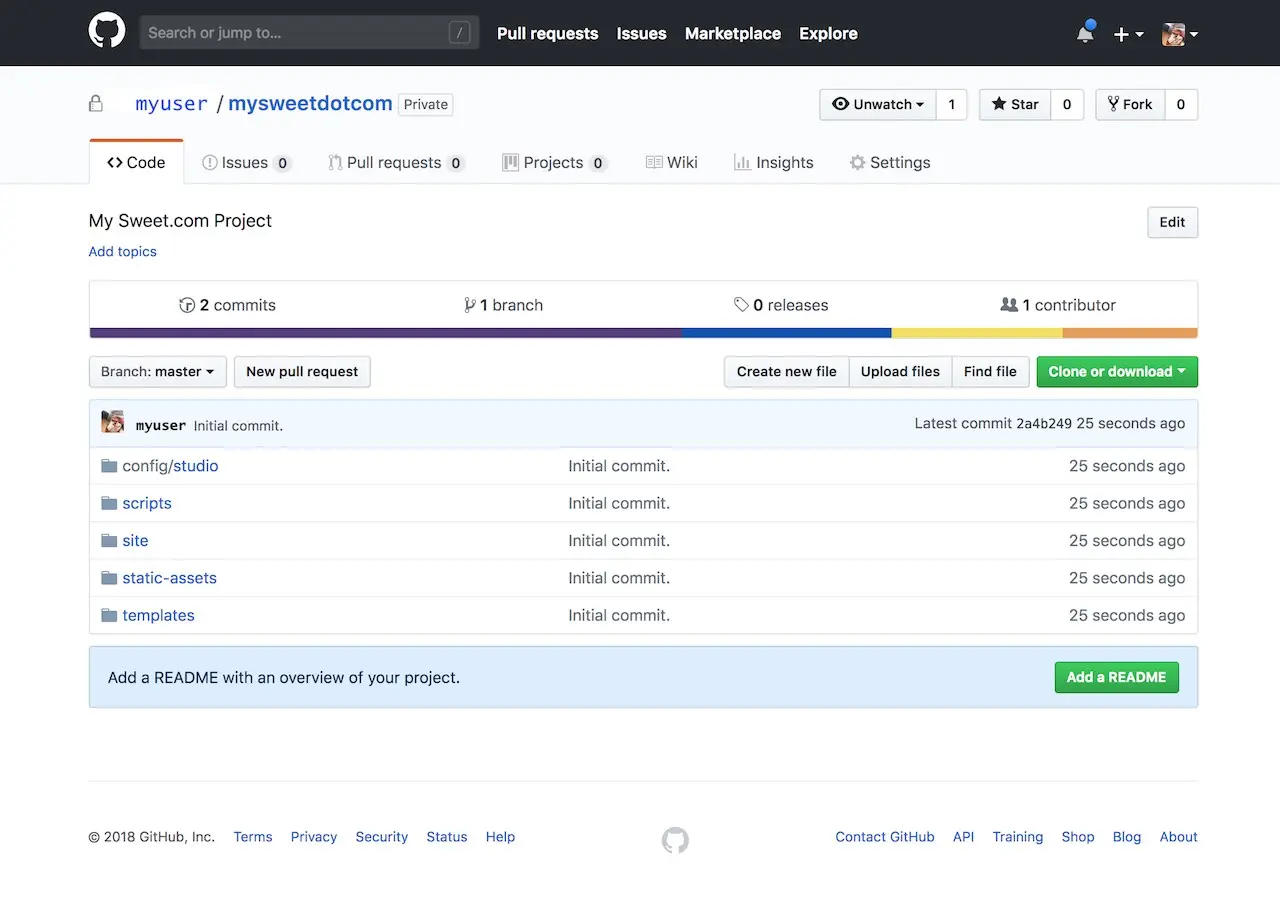Screen dimensions: 1280x905
Task: View the 2 commits history
Action: coord(227,305)
